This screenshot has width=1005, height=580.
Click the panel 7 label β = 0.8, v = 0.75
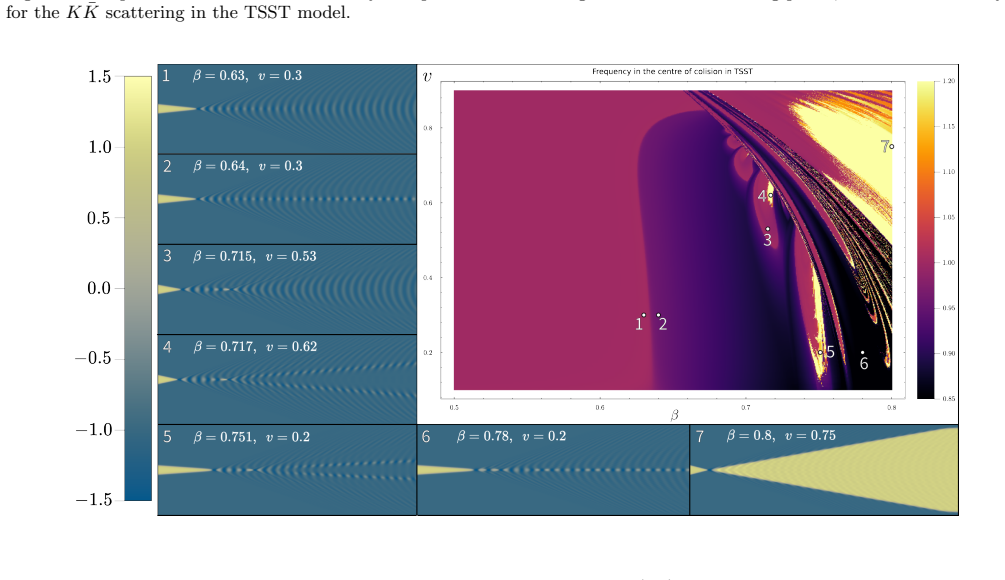[781, 436]
